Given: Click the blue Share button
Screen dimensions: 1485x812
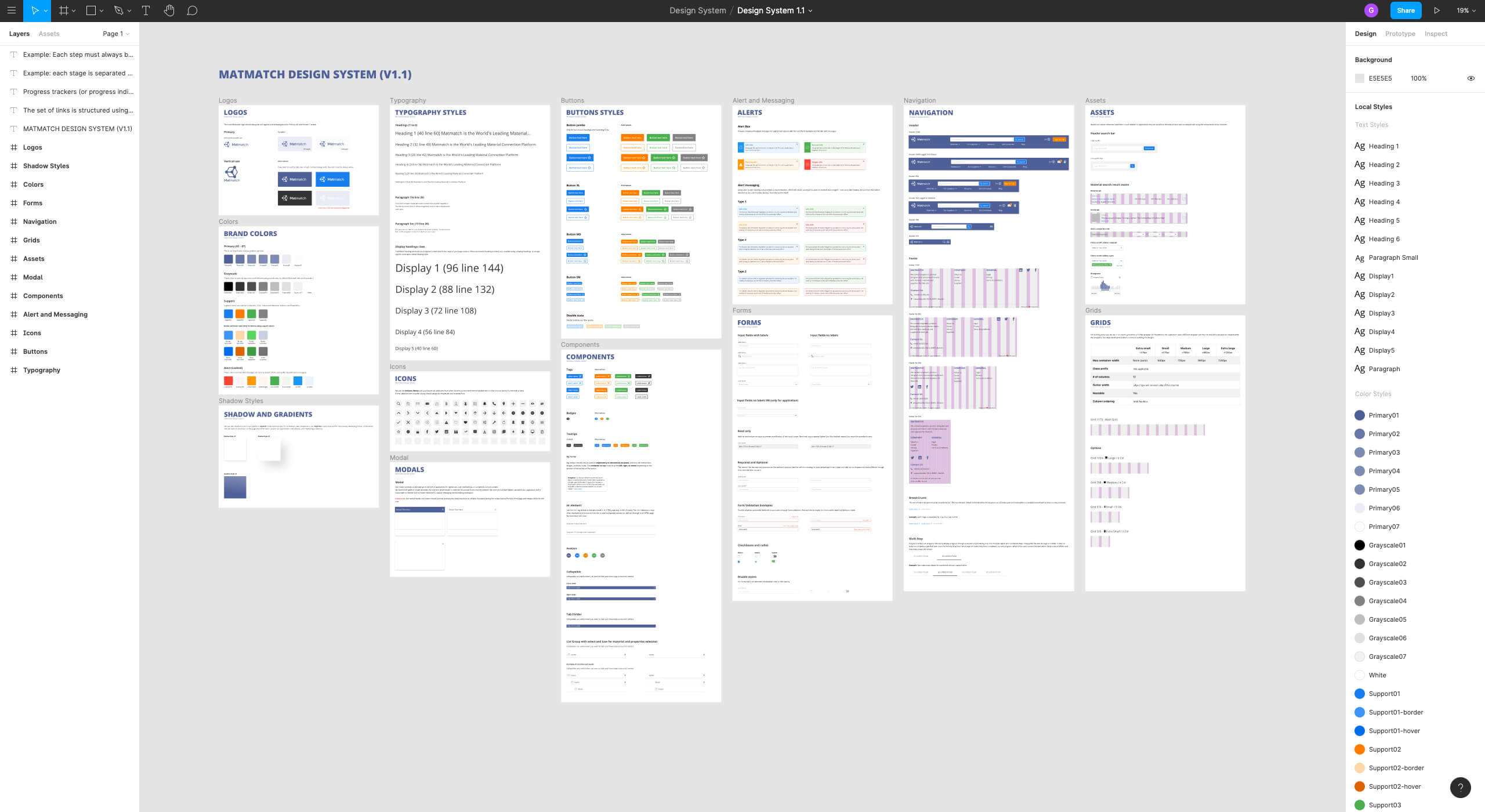Looking at the screenshot, I should pos(1406,10).
